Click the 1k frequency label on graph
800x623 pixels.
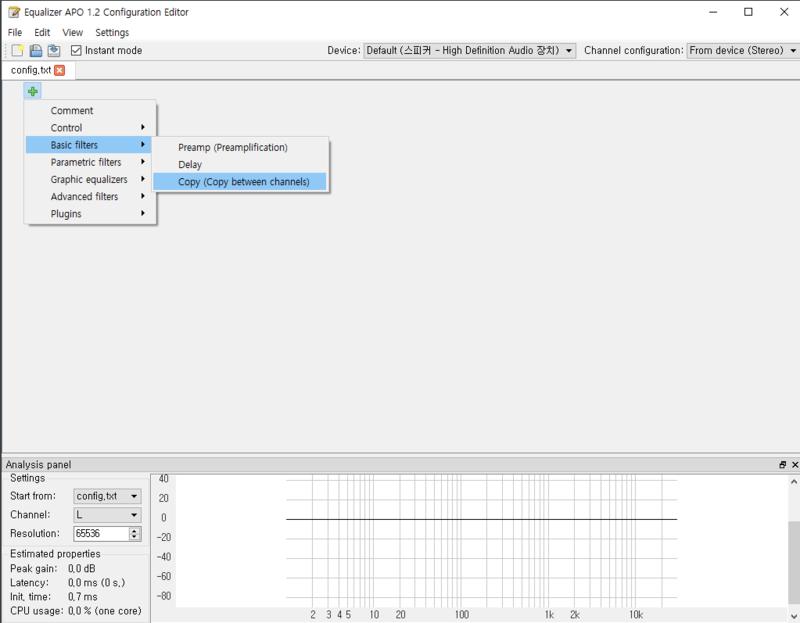coord(549,615)
